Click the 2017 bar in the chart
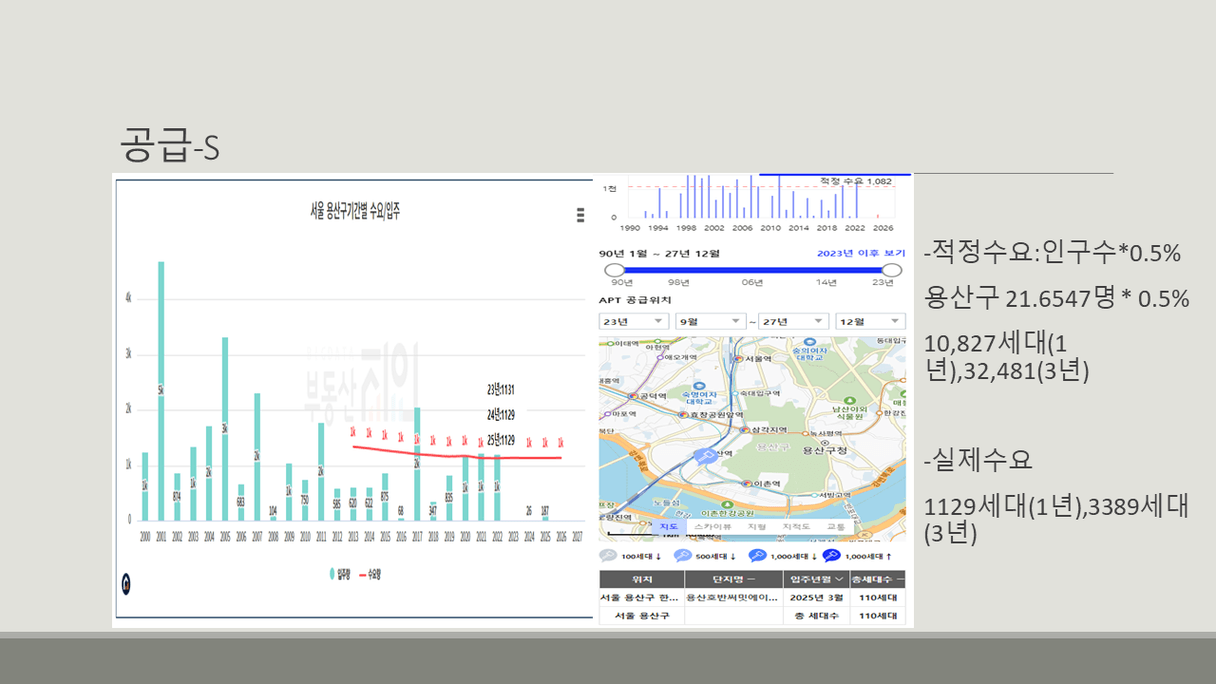1216x684 pixels. click(x=417, y=464)
